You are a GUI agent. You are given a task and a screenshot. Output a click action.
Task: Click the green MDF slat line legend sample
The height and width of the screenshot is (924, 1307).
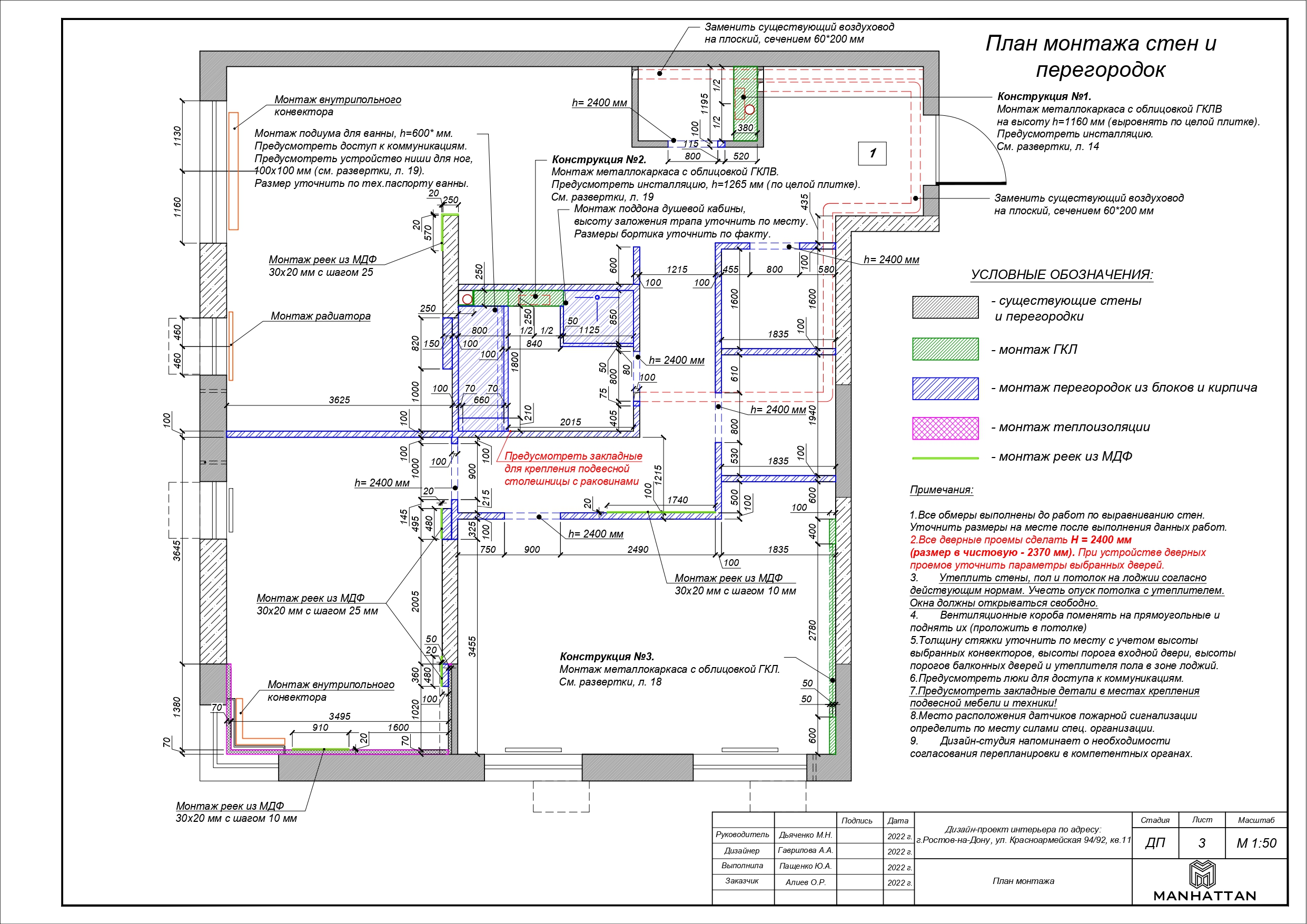pos(945,458)
